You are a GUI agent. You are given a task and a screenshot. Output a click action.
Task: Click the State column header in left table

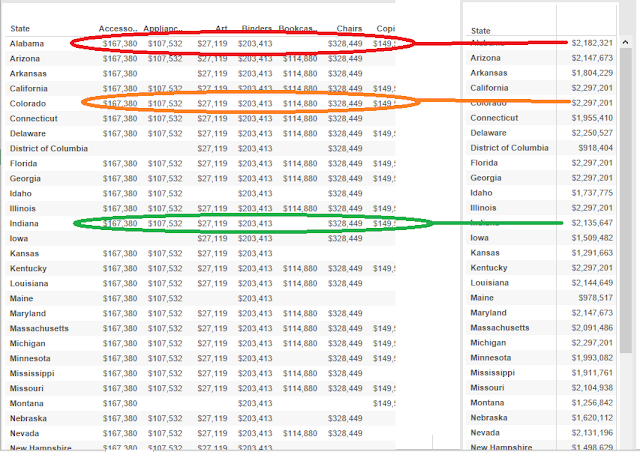[20, 29]
